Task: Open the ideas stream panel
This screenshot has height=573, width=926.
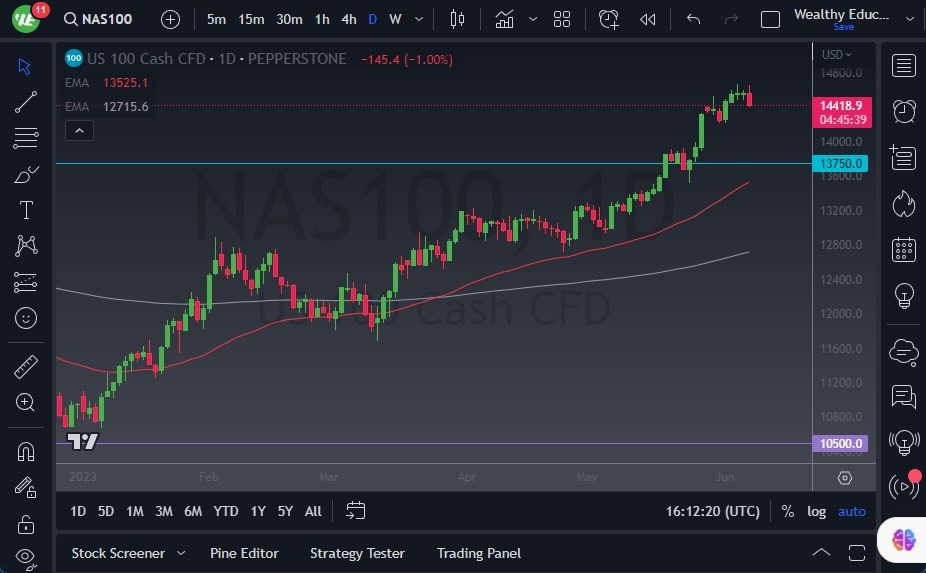Action: [904, 442]
